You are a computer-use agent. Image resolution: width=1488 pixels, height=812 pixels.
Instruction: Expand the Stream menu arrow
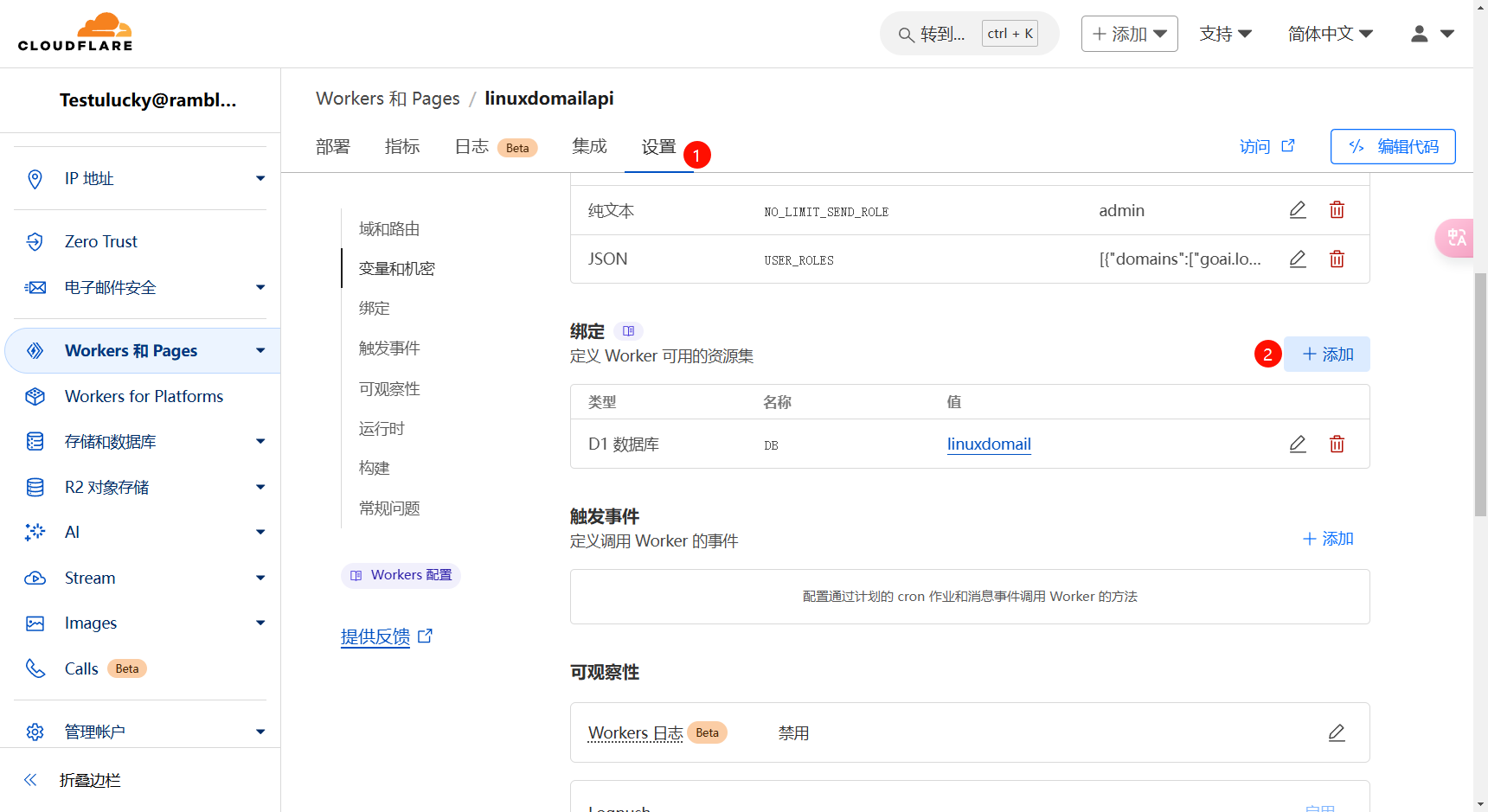coord(260,579)
